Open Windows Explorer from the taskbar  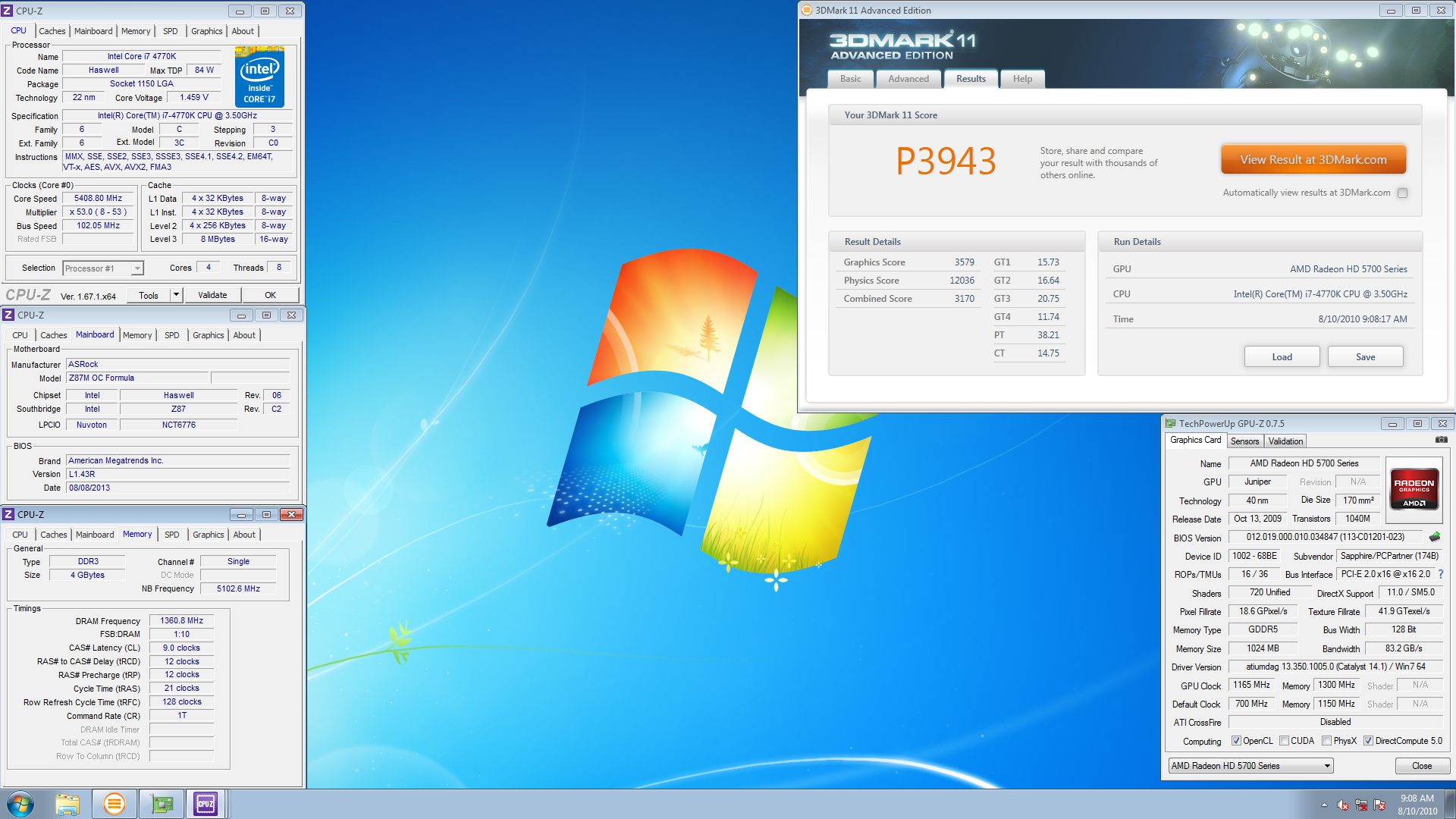tap(67, 804)
